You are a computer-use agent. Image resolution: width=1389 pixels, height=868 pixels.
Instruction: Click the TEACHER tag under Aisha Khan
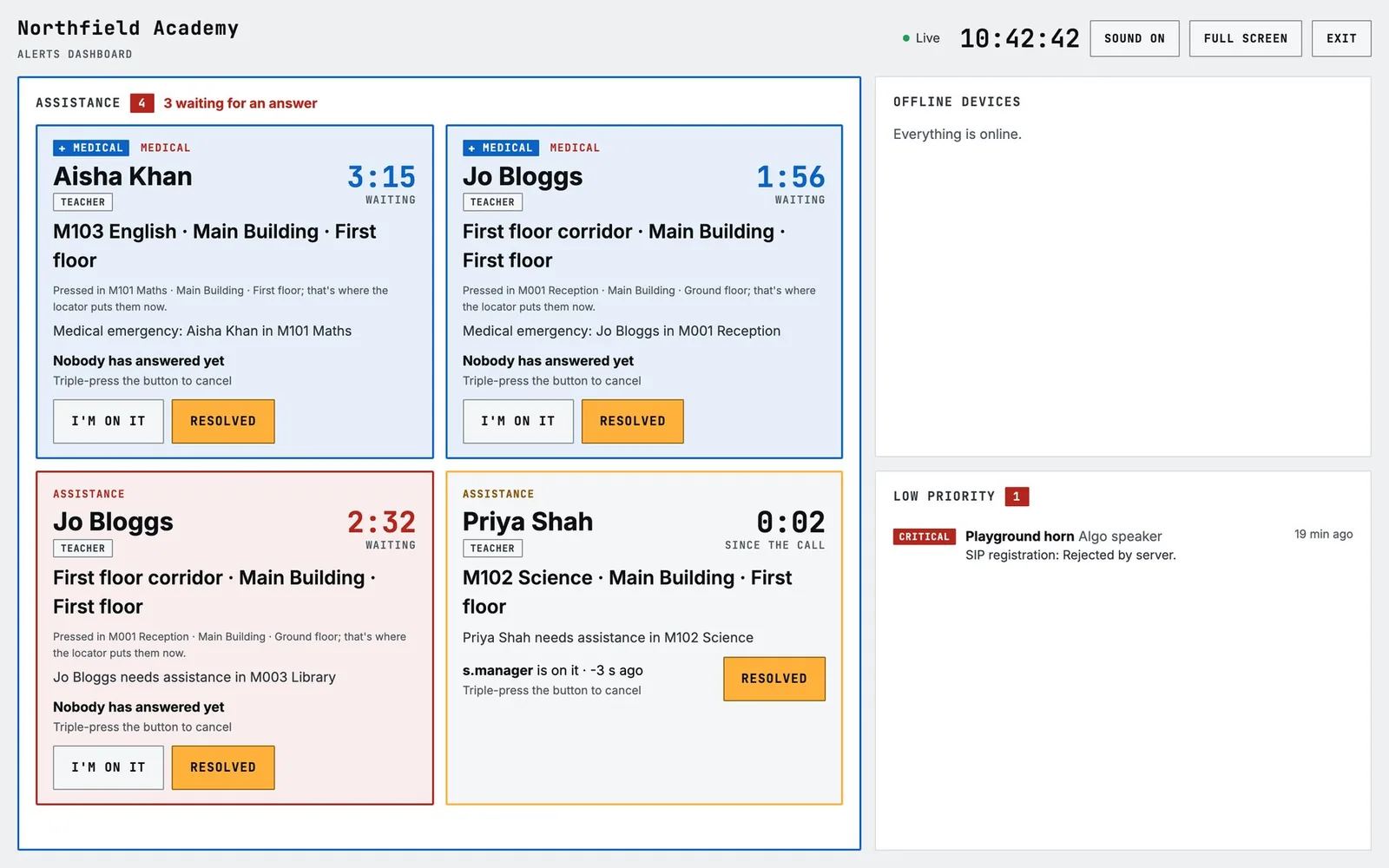pos(83,202)
